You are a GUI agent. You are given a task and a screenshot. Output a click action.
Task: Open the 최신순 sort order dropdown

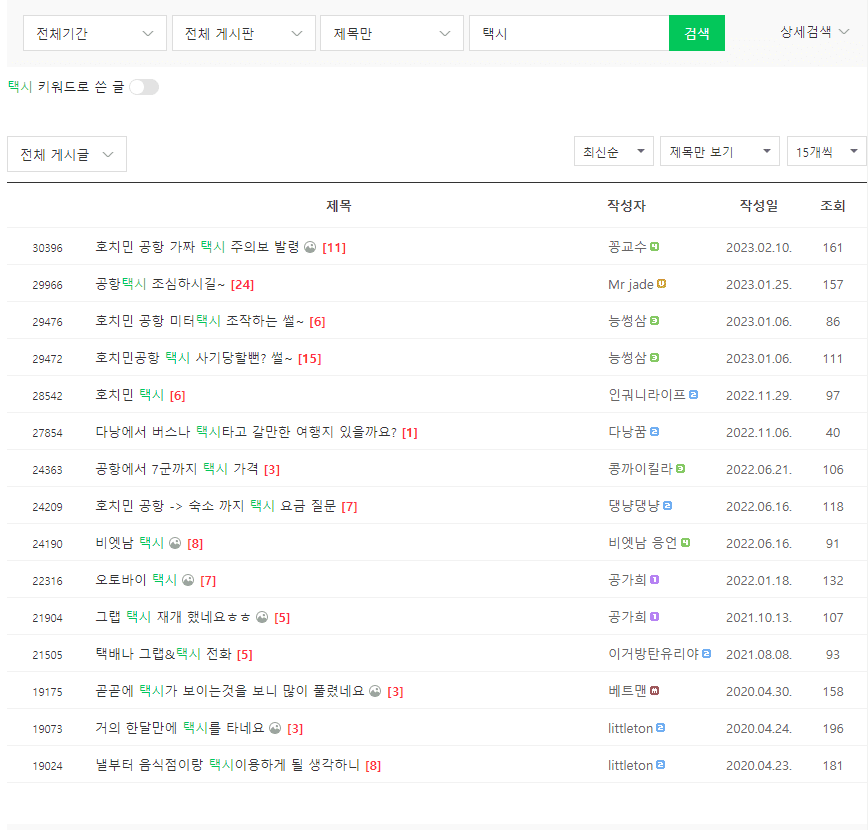point(613,152)
